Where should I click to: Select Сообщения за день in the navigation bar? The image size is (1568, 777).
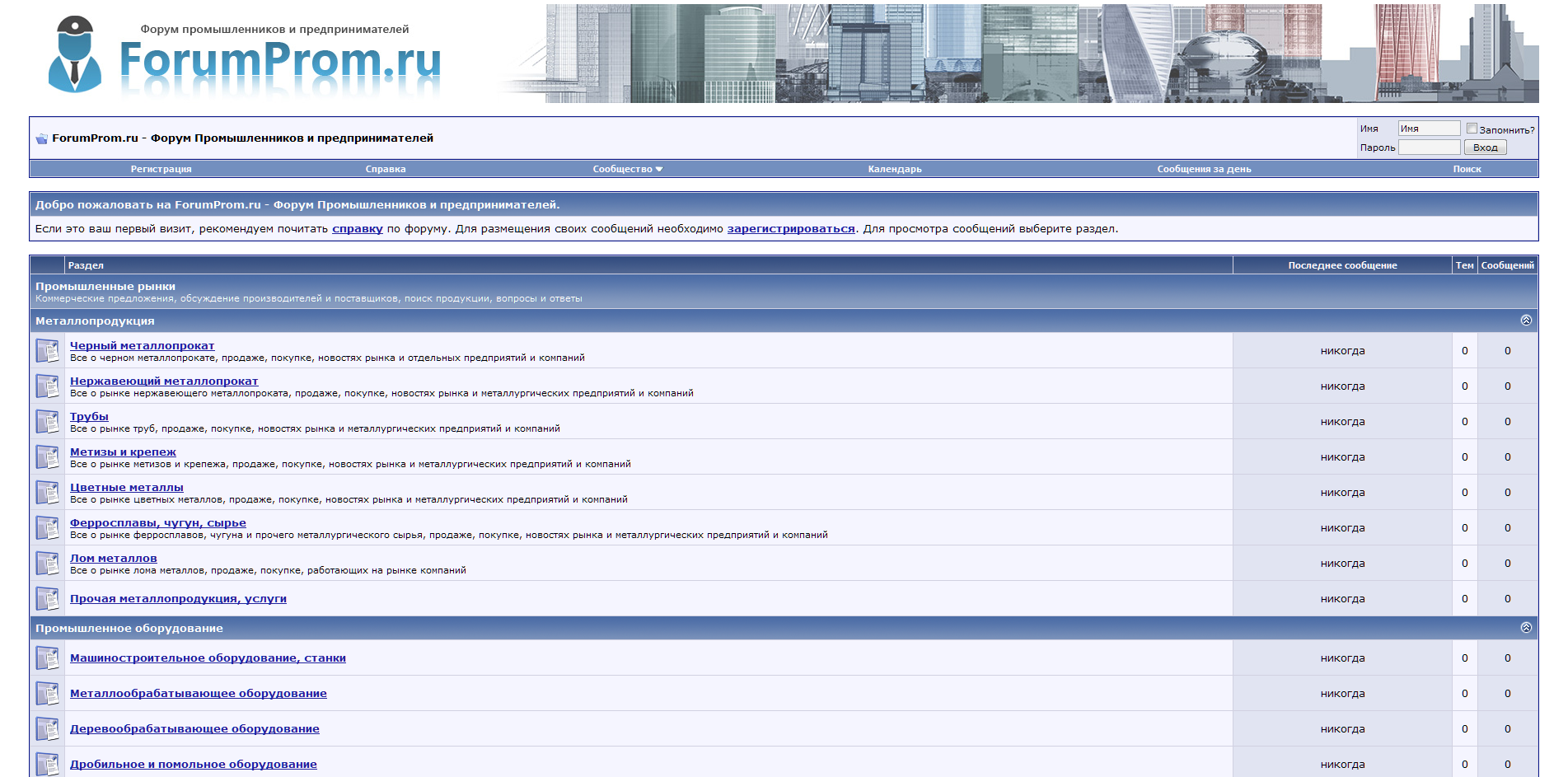click(1203, 168)
